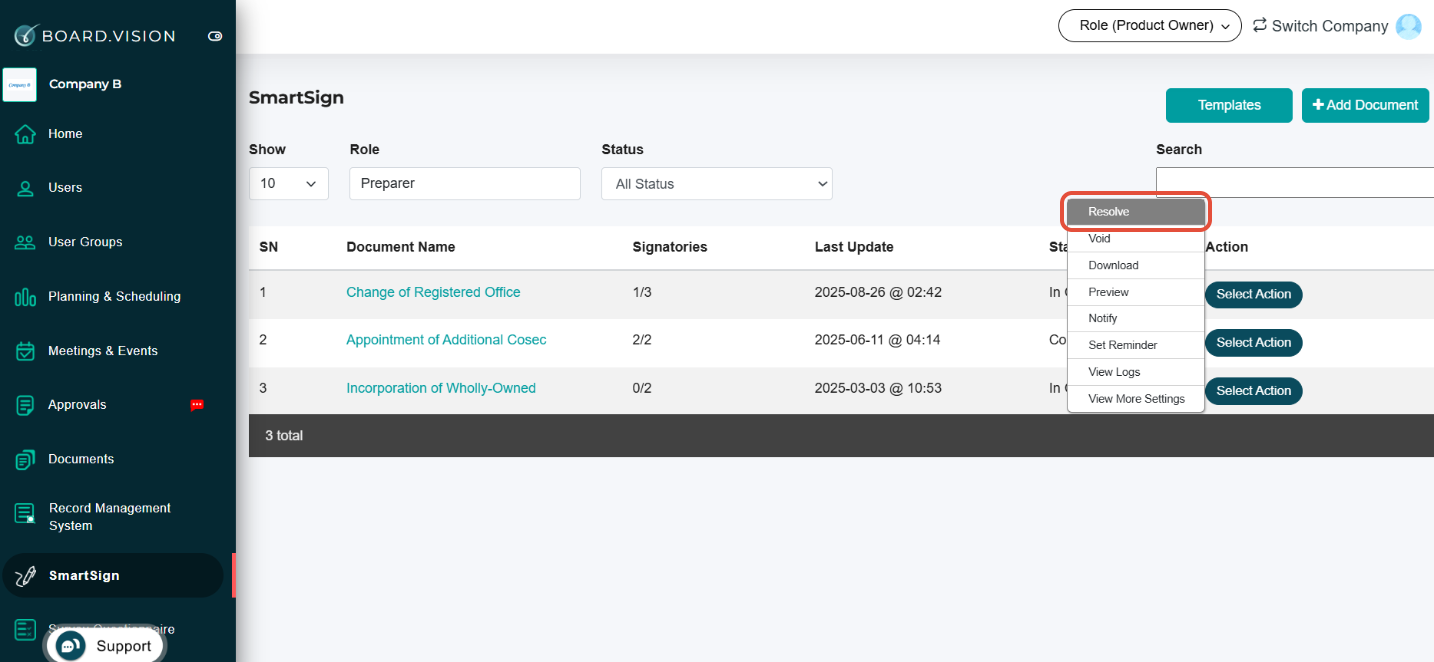Click Select Action for Incorporation of Wholly-Owned
Screen dimensions: 1434x662
[x=1253, y=391]
